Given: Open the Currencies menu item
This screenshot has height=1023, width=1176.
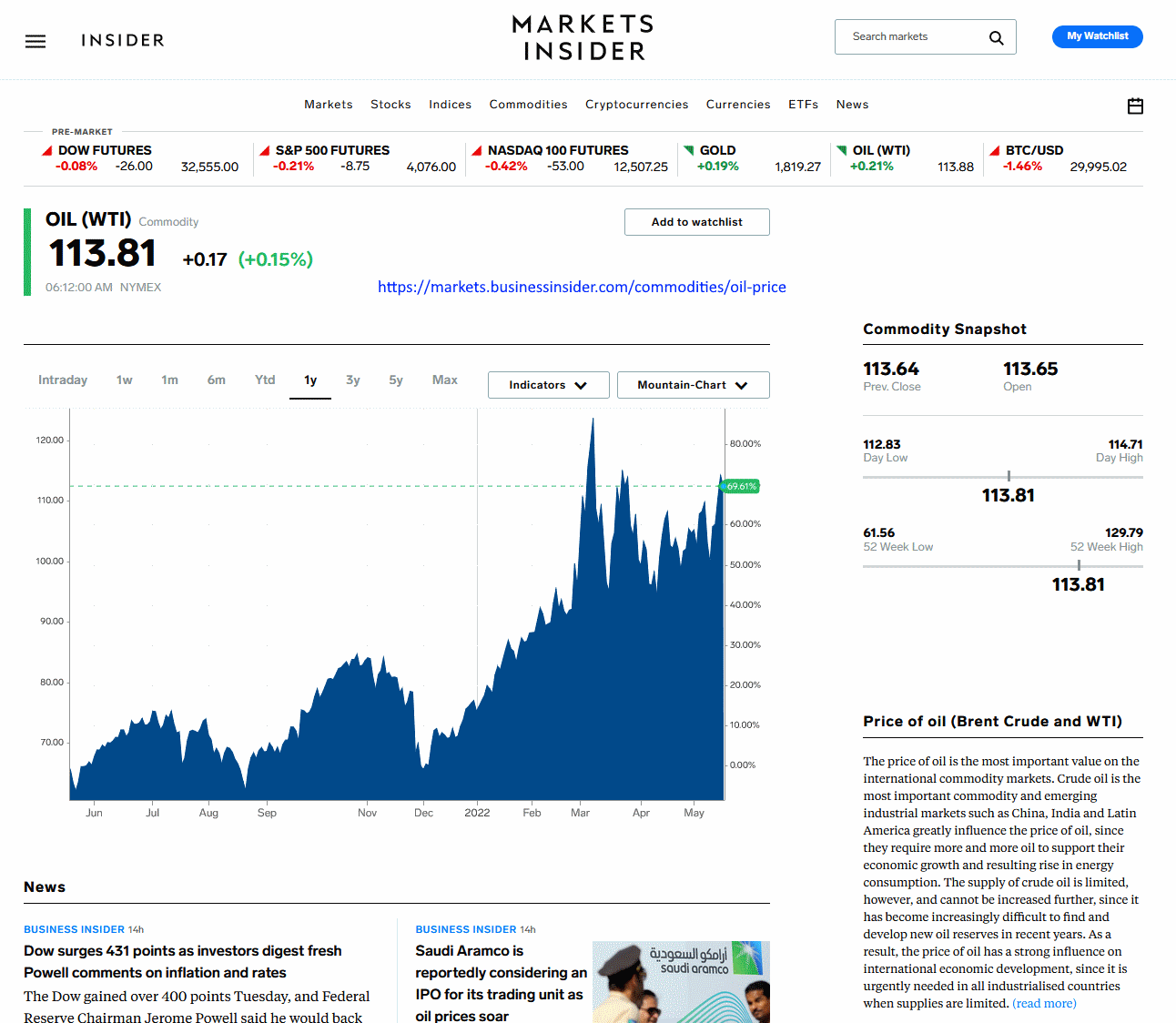Looking at the screenshot, I should pyautogui.click(x=738, y=105).
